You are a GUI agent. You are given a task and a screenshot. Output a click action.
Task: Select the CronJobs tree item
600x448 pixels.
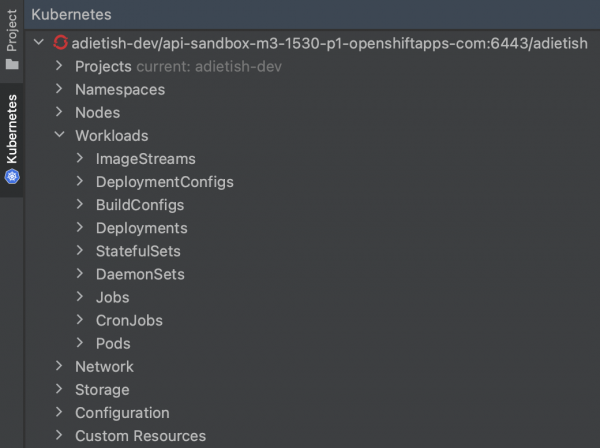129,320
